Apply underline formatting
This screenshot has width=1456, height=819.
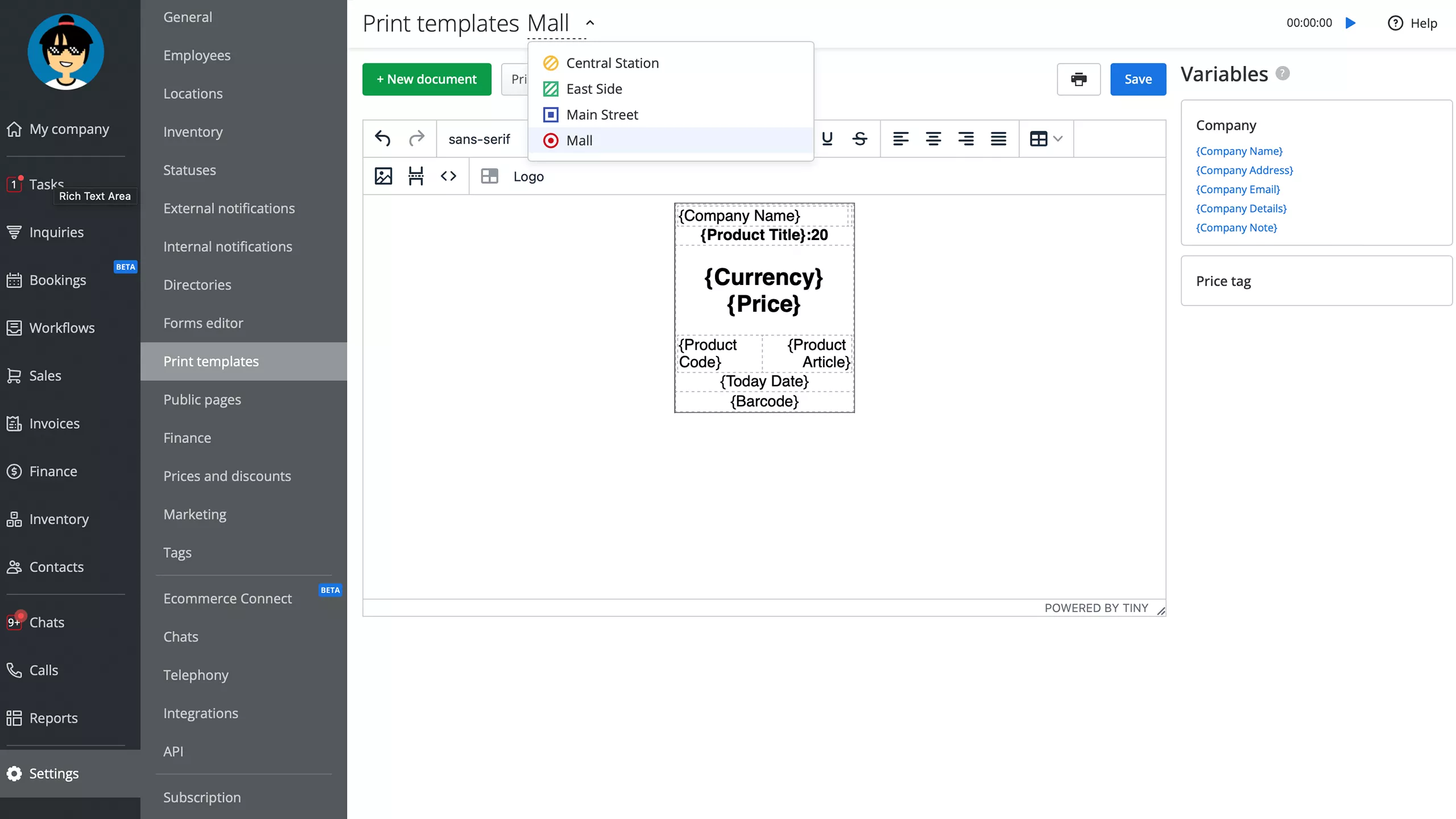827,139
